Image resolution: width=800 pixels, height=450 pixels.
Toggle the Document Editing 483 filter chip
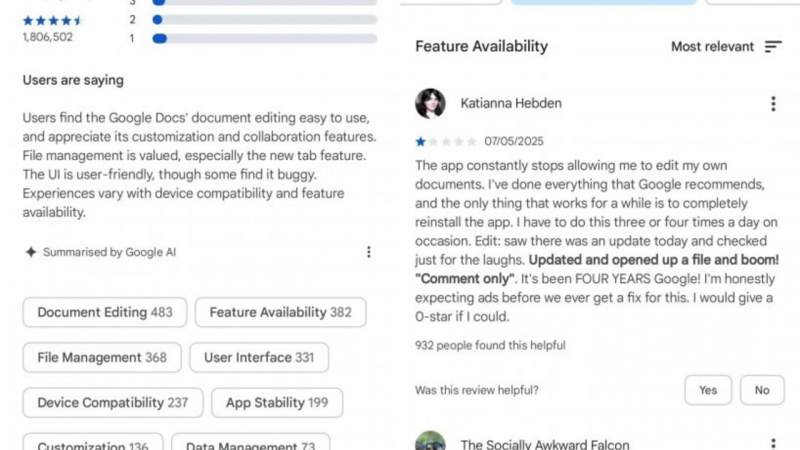pyautogui.click(x=105, y=313)
